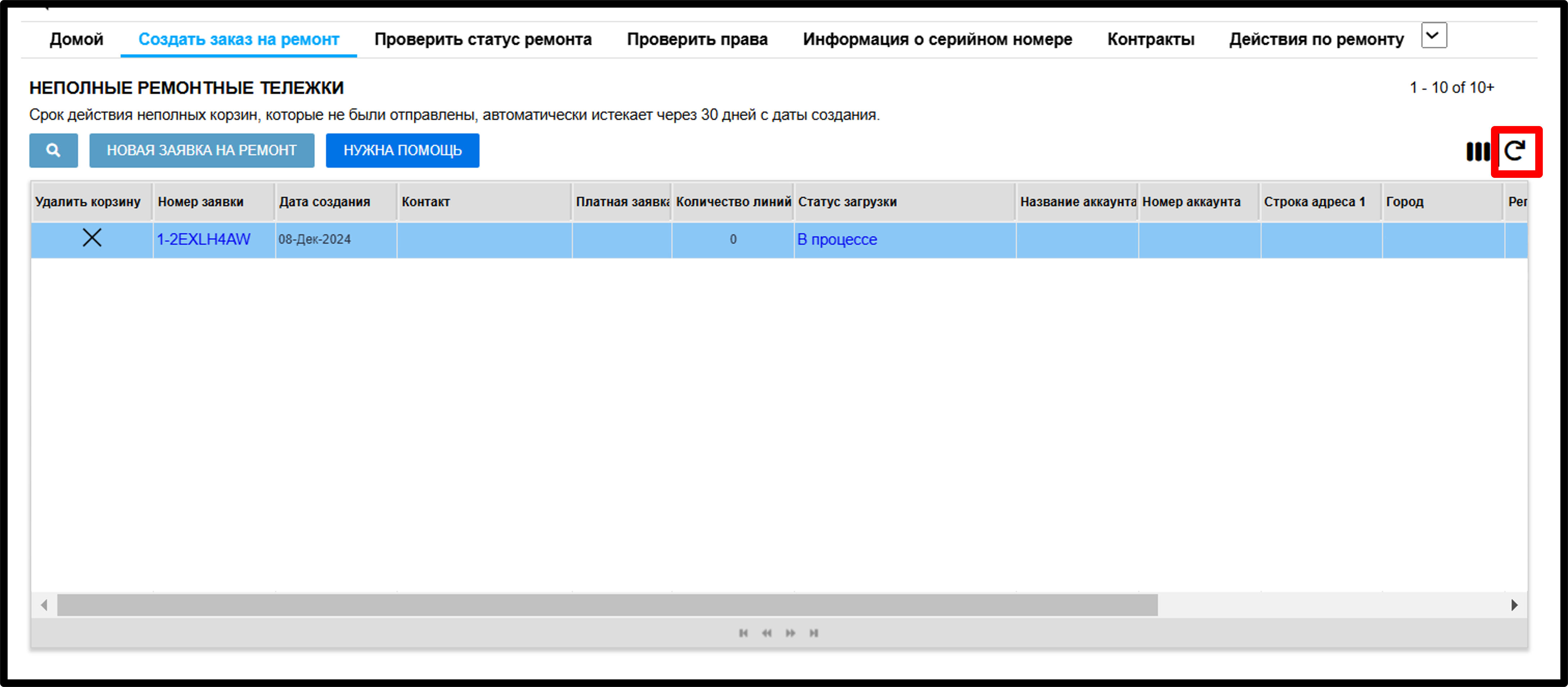The width and height of the screenshot is (1568, 687).
Task: Jump to last page of records
Action: [x=814, y=633]
